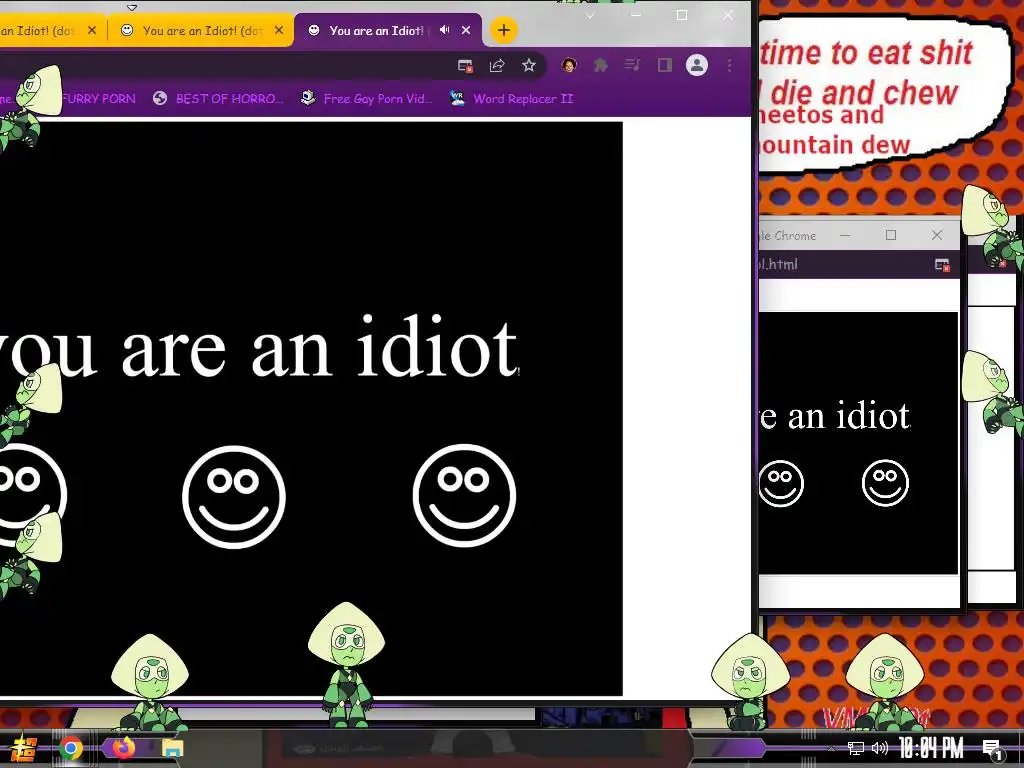Expand the tab search chevron in title bar
The width and height of the screenshot is (1024, 768).
tap(590, 15)
